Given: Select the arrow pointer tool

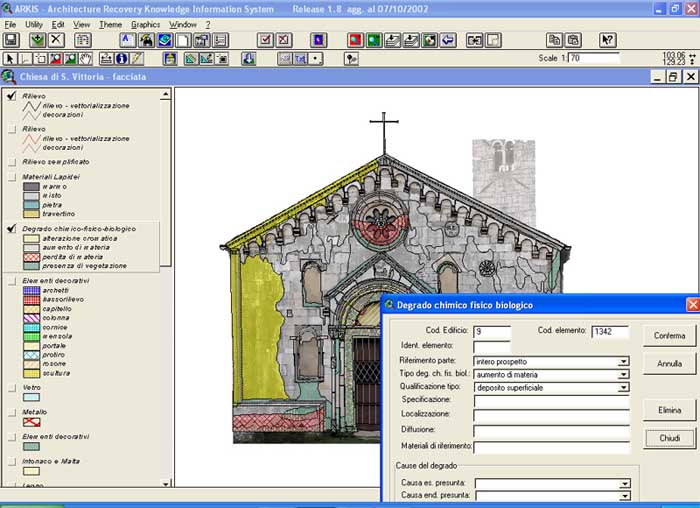Looking at the screenshot, I should click(x=10, y=59).
